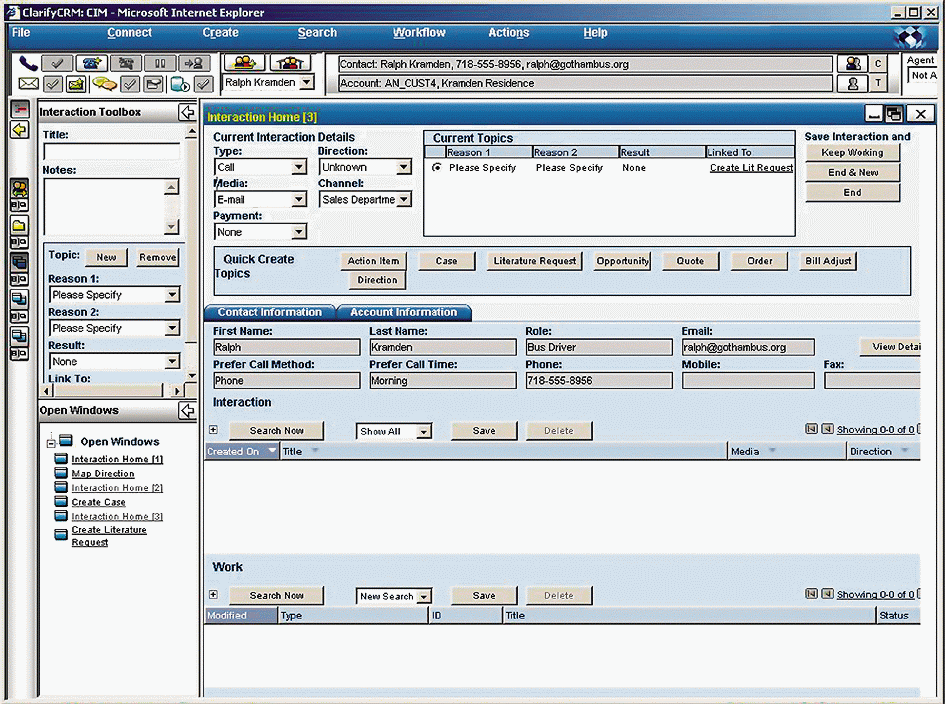Image resolution: width=945 pixels, height=704 pixels.
Task: Click window icon beside Map Direction
Action: pos(61,473)
